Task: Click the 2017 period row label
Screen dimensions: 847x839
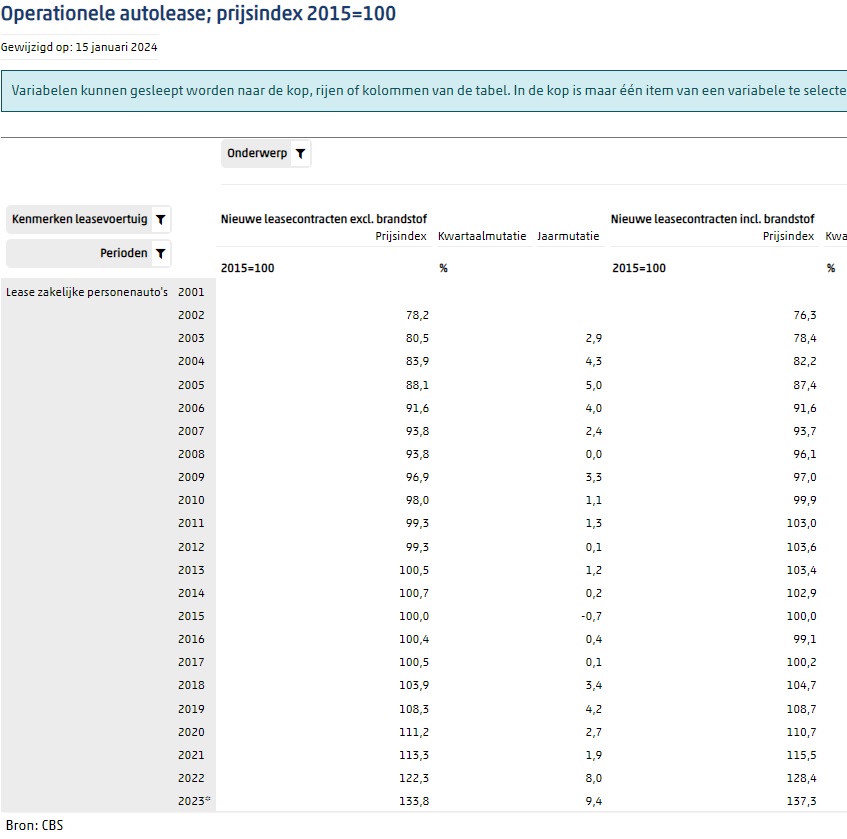Action: pyautogui.click(x=191, y=662)
